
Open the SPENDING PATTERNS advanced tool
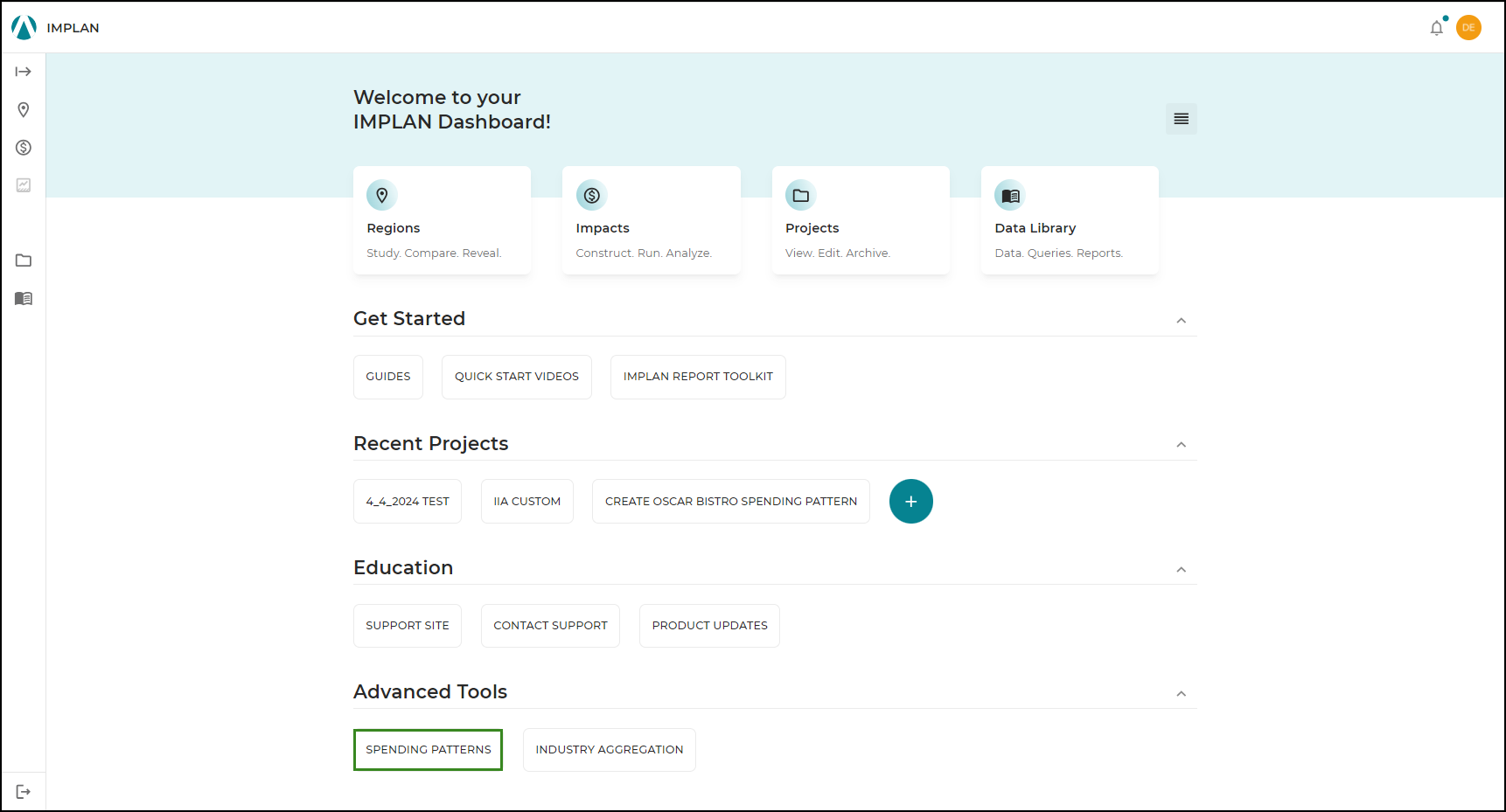[428, 749]
